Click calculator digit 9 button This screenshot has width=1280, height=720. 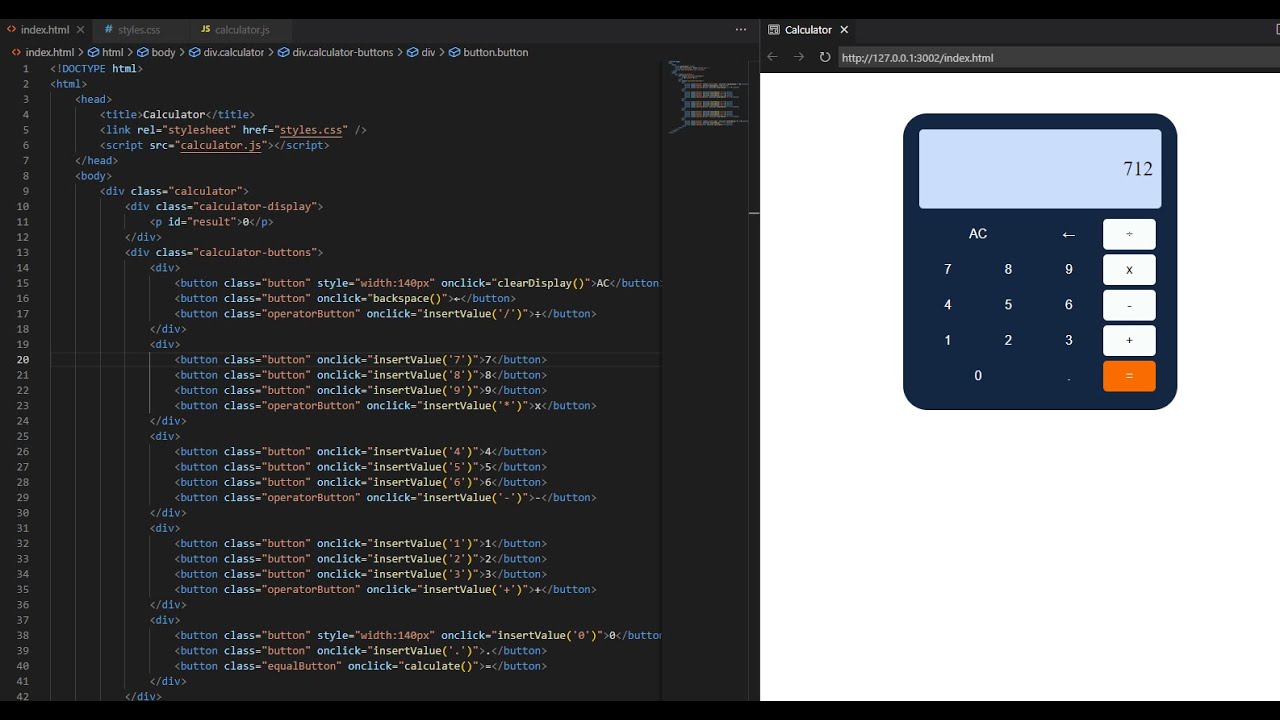[x=1068, y=269]
